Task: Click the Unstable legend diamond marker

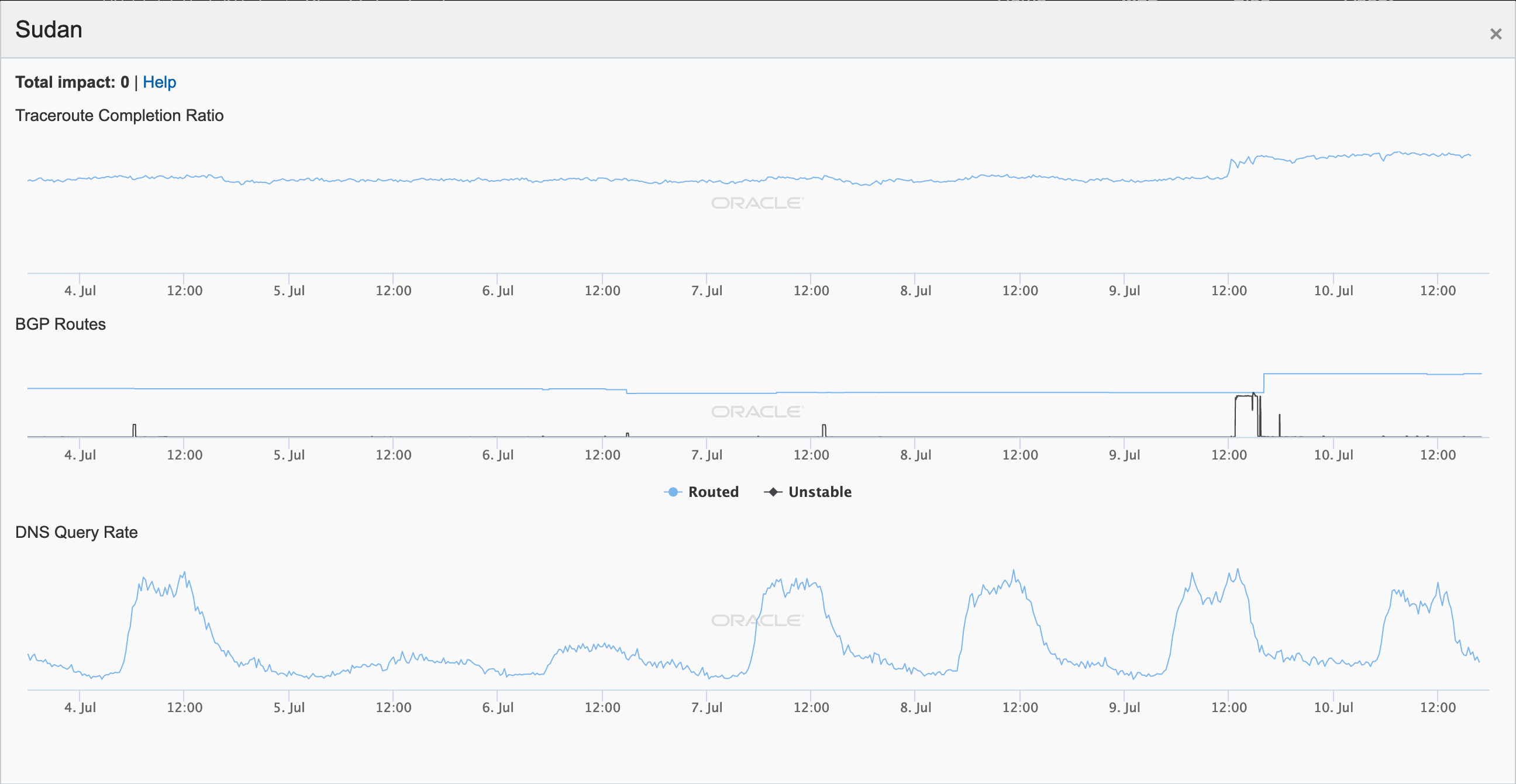Action: pyautogui.click(x=773, y=492)
